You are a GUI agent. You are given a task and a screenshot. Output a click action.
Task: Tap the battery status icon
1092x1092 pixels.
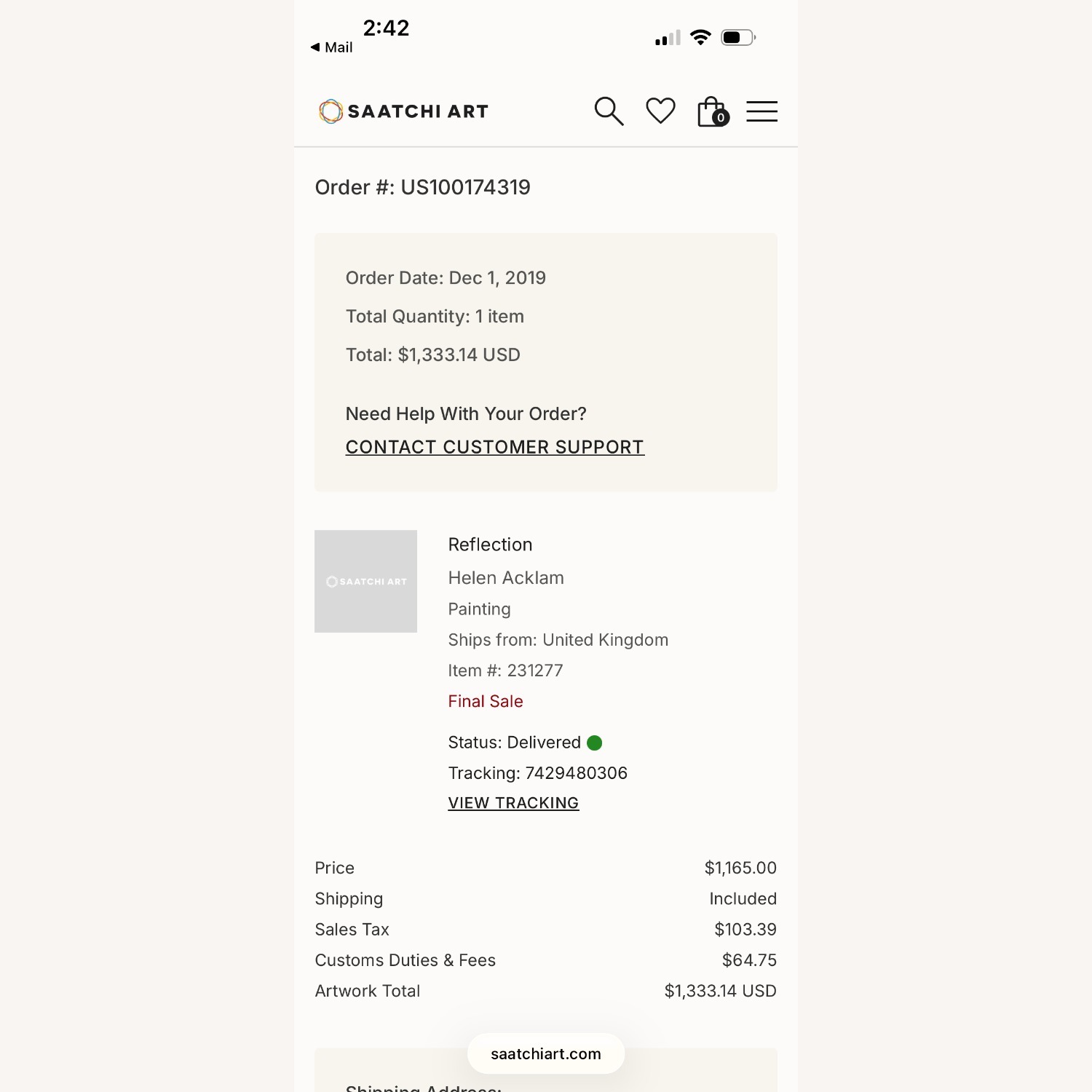737,37
